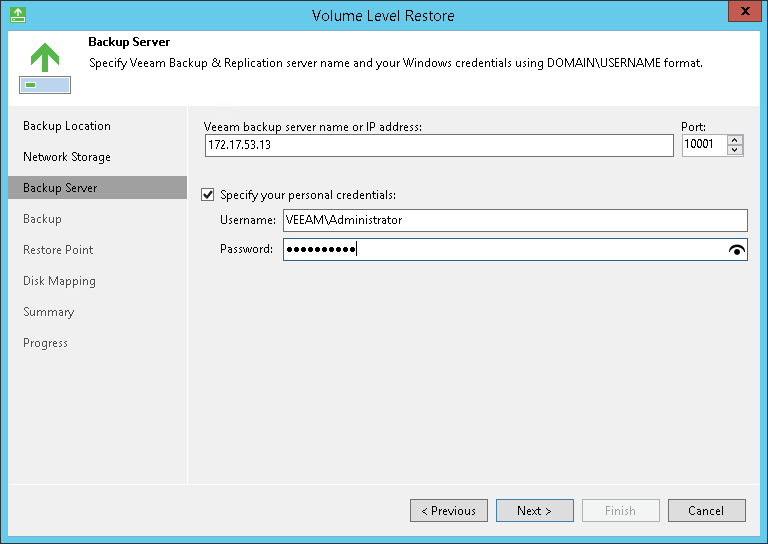This screenshot has height=544, width=768.
Task: Close the Volume Level Restore window
Action: (x=744, y=11)
